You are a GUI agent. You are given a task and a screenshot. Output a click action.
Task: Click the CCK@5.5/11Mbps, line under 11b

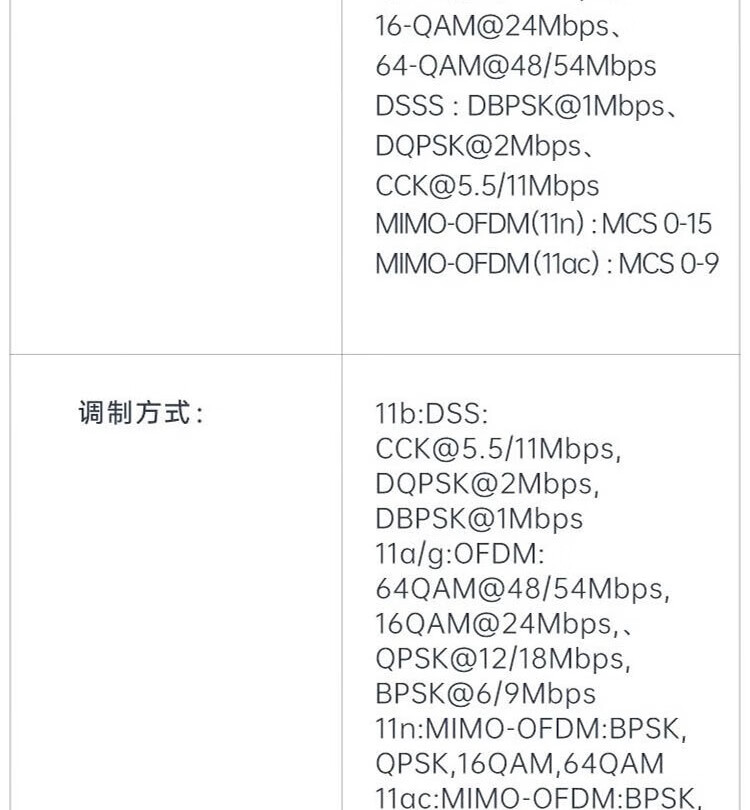coord(498,448)
